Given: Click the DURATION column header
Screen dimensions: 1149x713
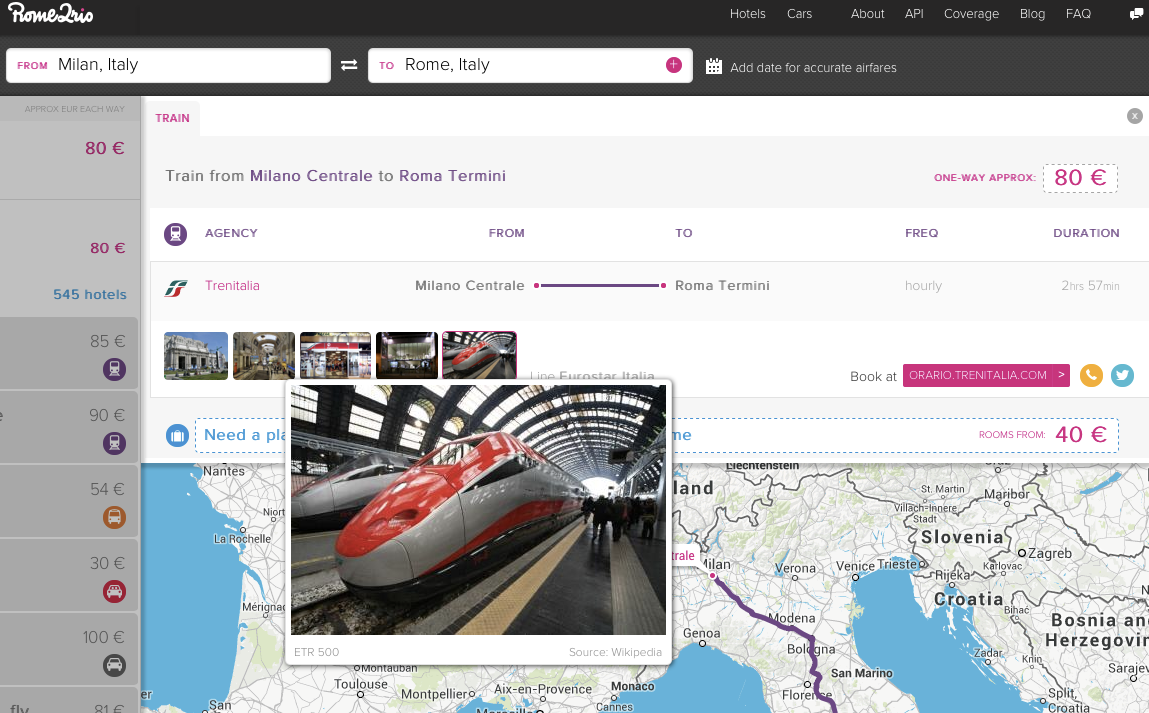Looking at the screenshot, I should click(1086, 233).
